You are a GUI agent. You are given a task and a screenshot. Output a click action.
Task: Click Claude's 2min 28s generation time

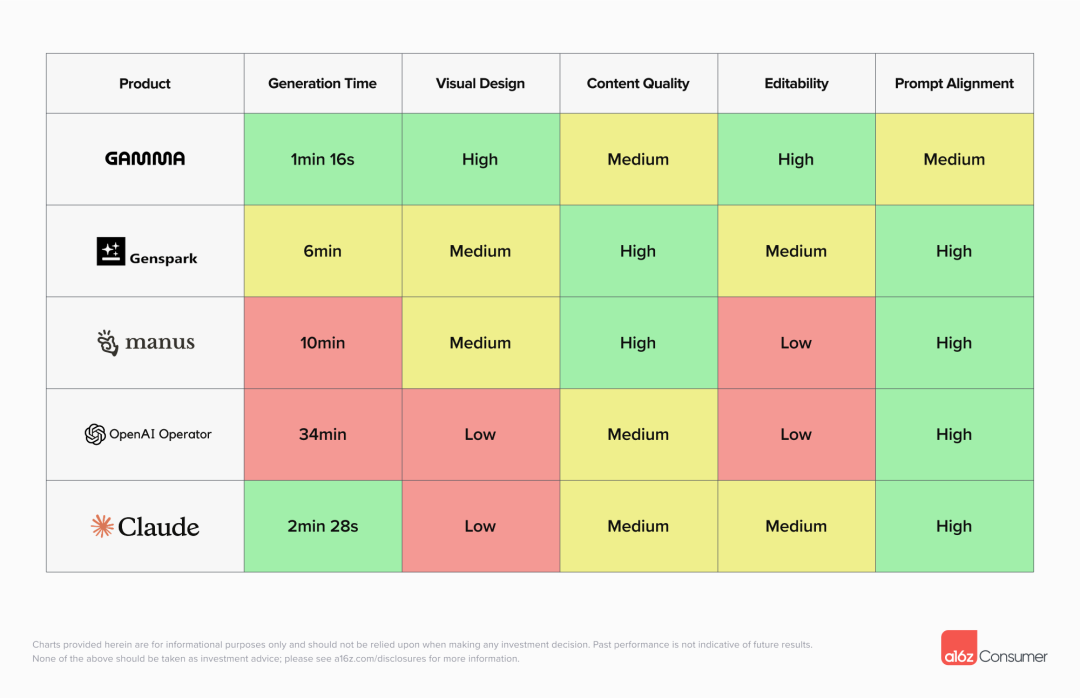pyautogui.click(x=322, y=526)
